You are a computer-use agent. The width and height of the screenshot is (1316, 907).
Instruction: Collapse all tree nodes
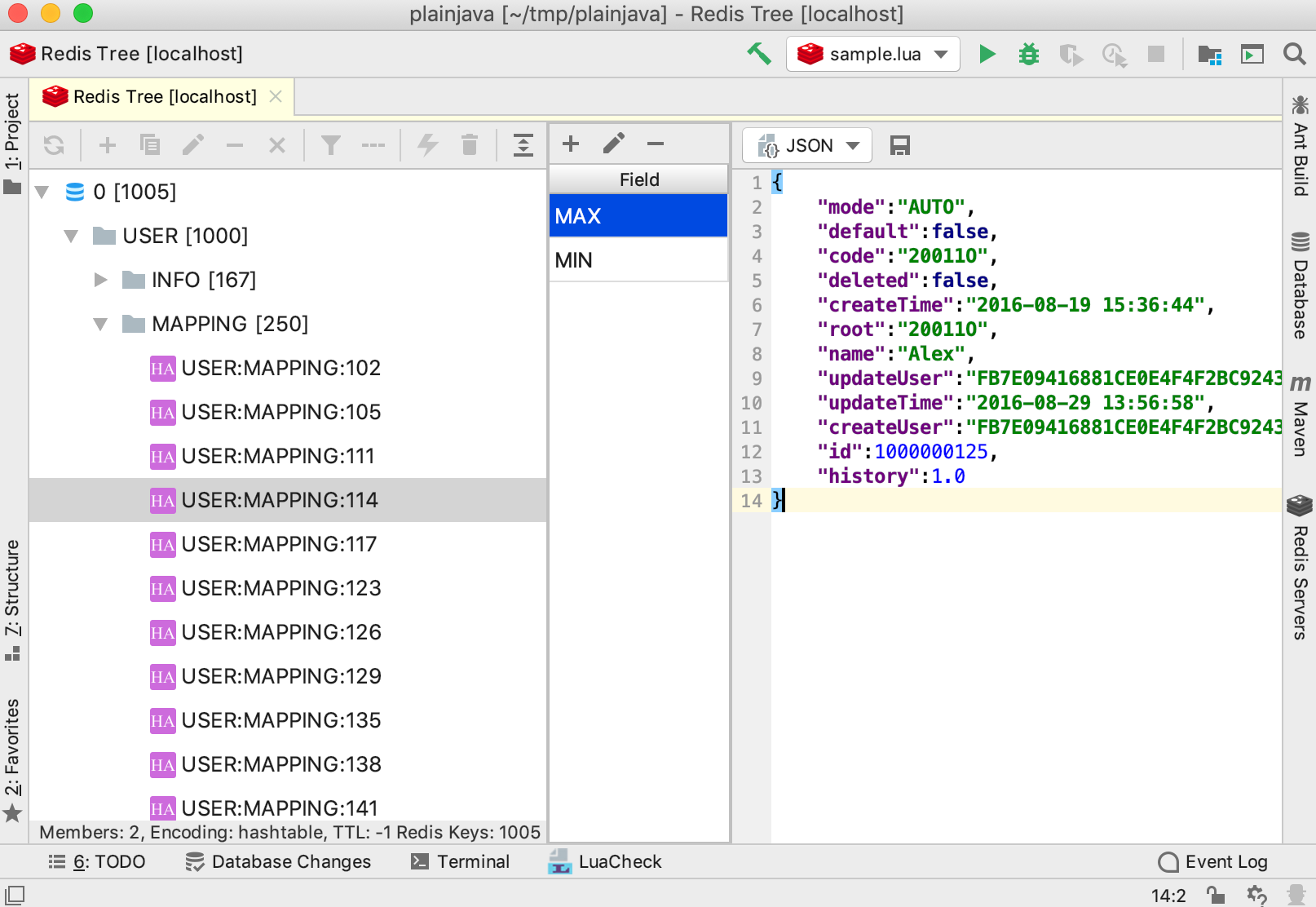523,145
